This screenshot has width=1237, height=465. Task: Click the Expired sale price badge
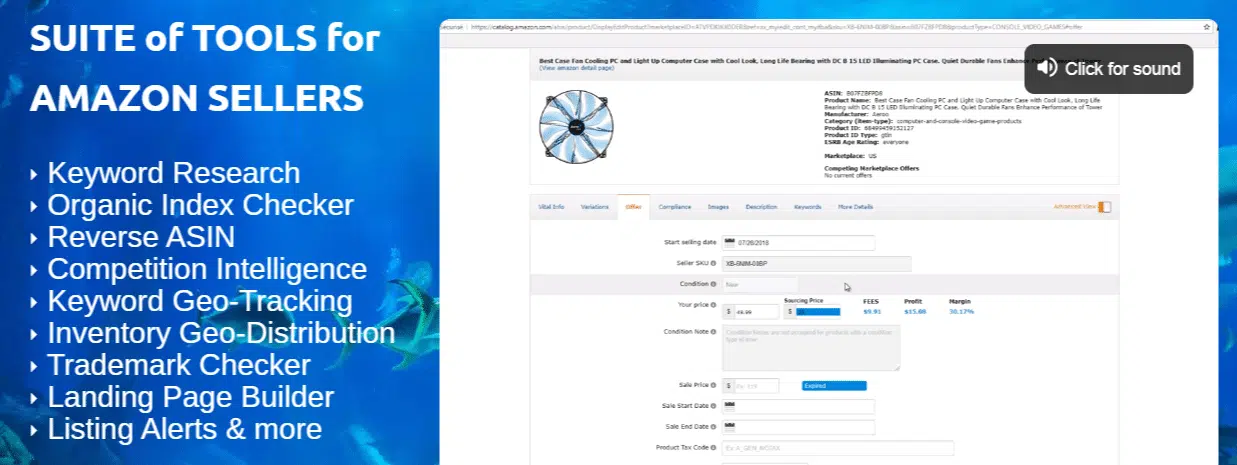point(833,385)
